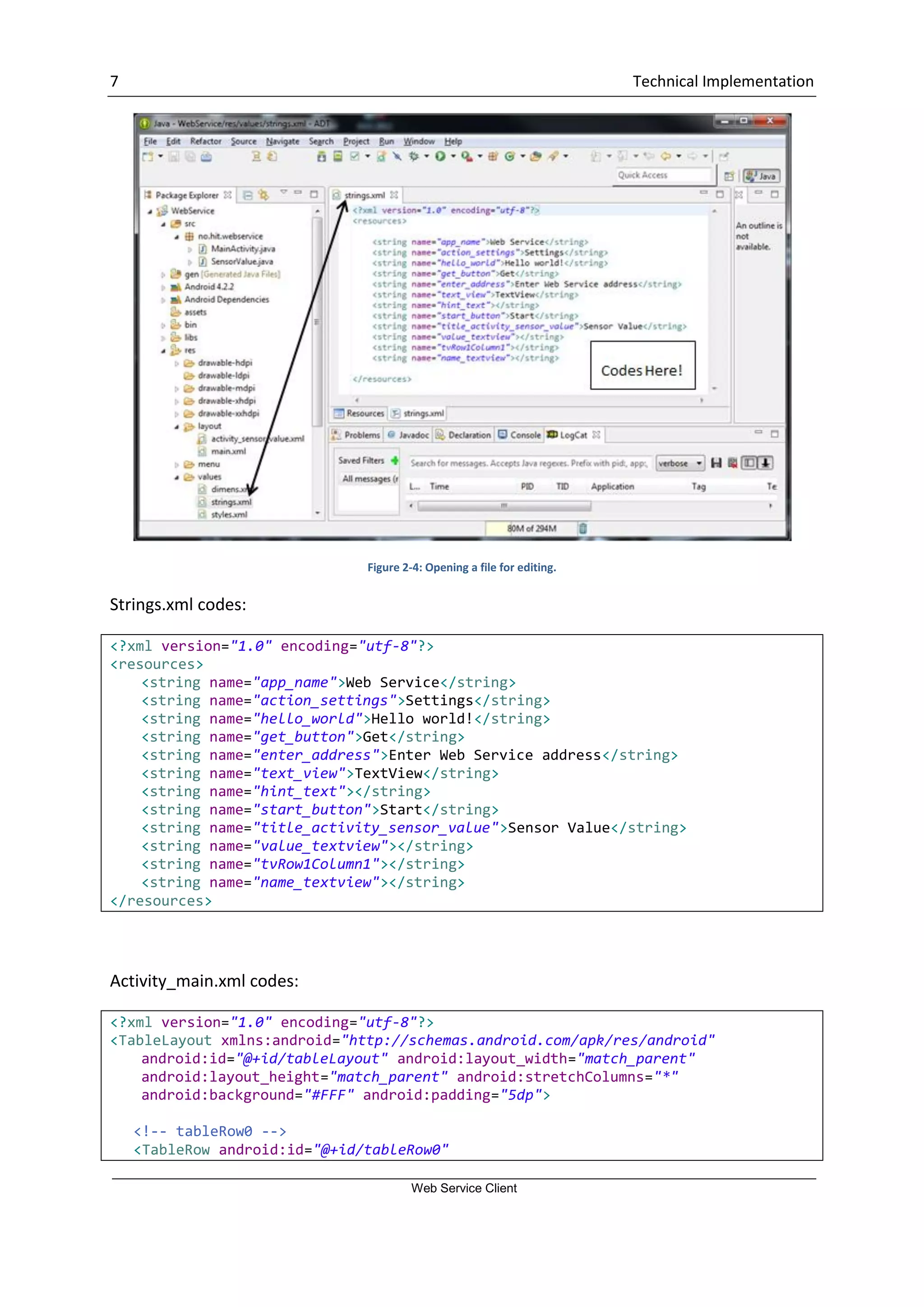Click the green Run icon
The width and height of the screenshot is (924, 1307).
(x=440, y=157)
